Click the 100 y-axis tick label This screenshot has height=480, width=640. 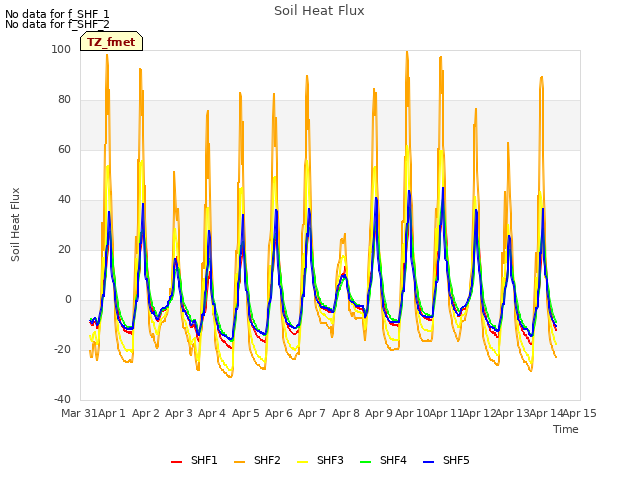(x=61, y=50)
